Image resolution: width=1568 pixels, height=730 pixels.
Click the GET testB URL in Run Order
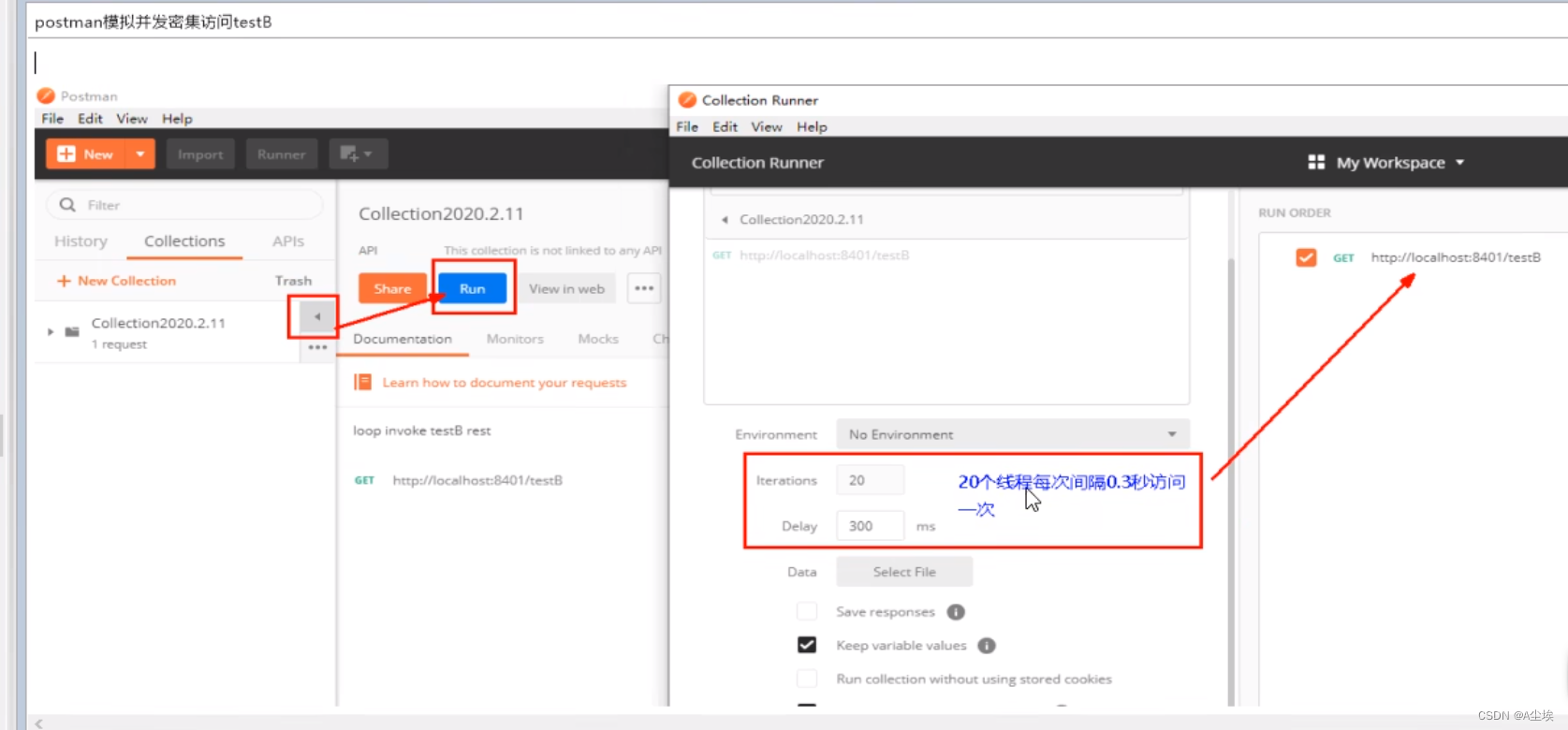(x=1456, y=257)
